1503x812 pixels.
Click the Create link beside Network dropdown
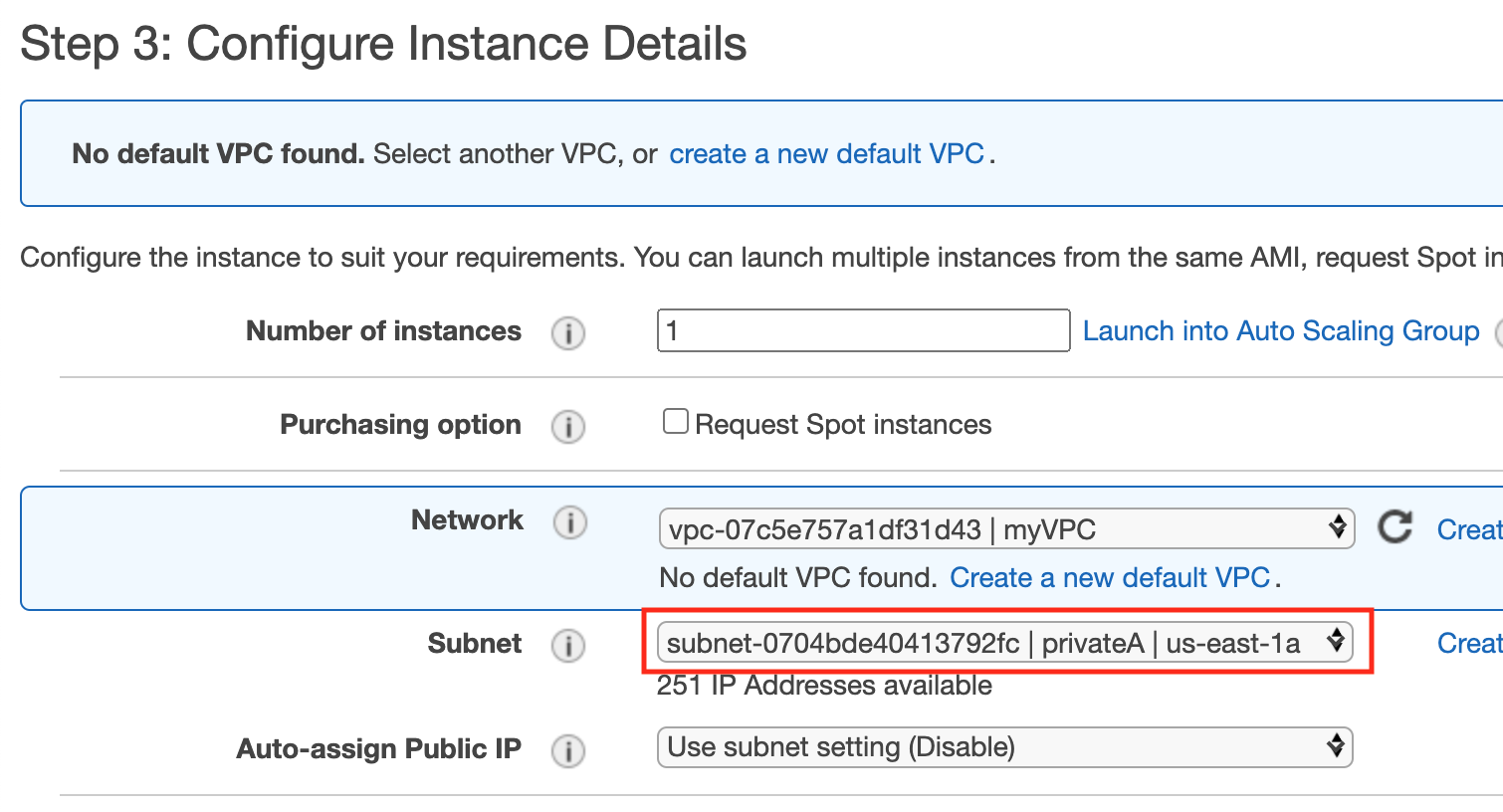pyautogui.click(x=1469, y=529)
